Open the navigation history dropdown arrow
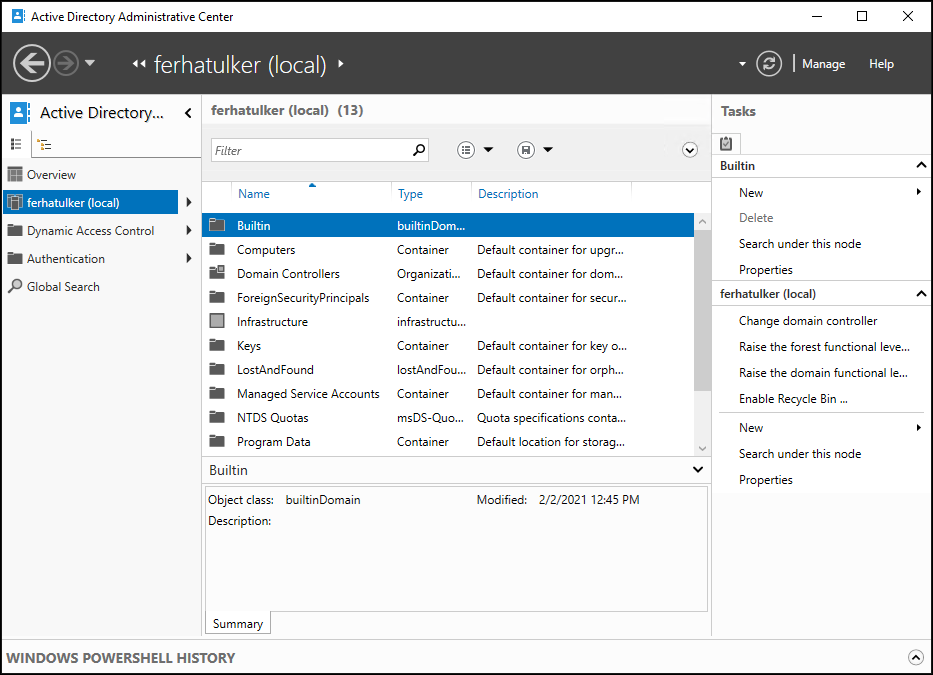Viewport: 933px width, 675px height. click(x=90, y=62)
